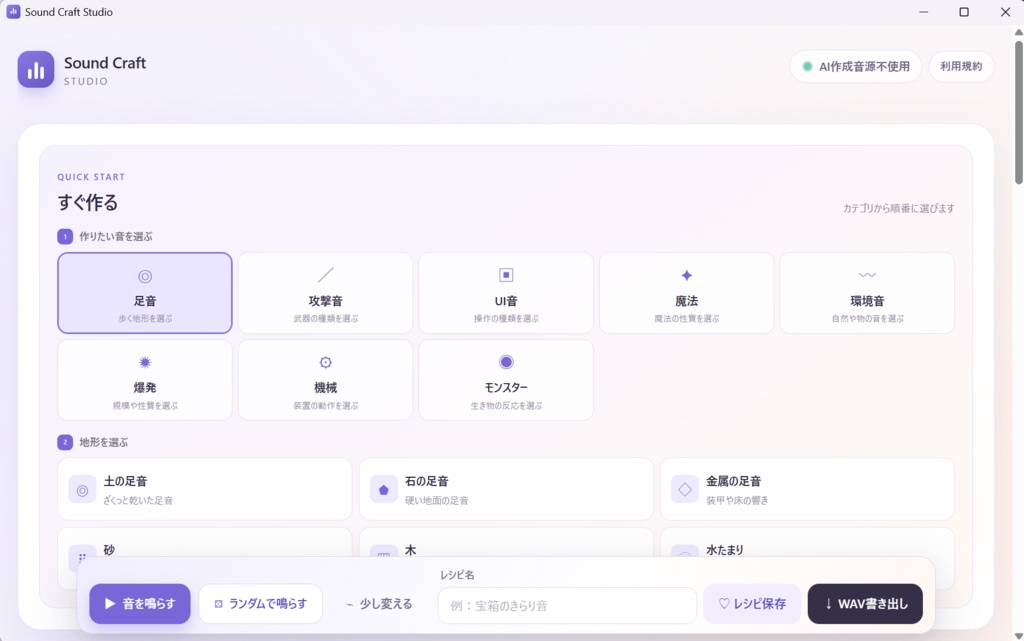Screen dimensions: 1024x641
Task: Select the 水たまり puddle terrain option
Action: 807,543
